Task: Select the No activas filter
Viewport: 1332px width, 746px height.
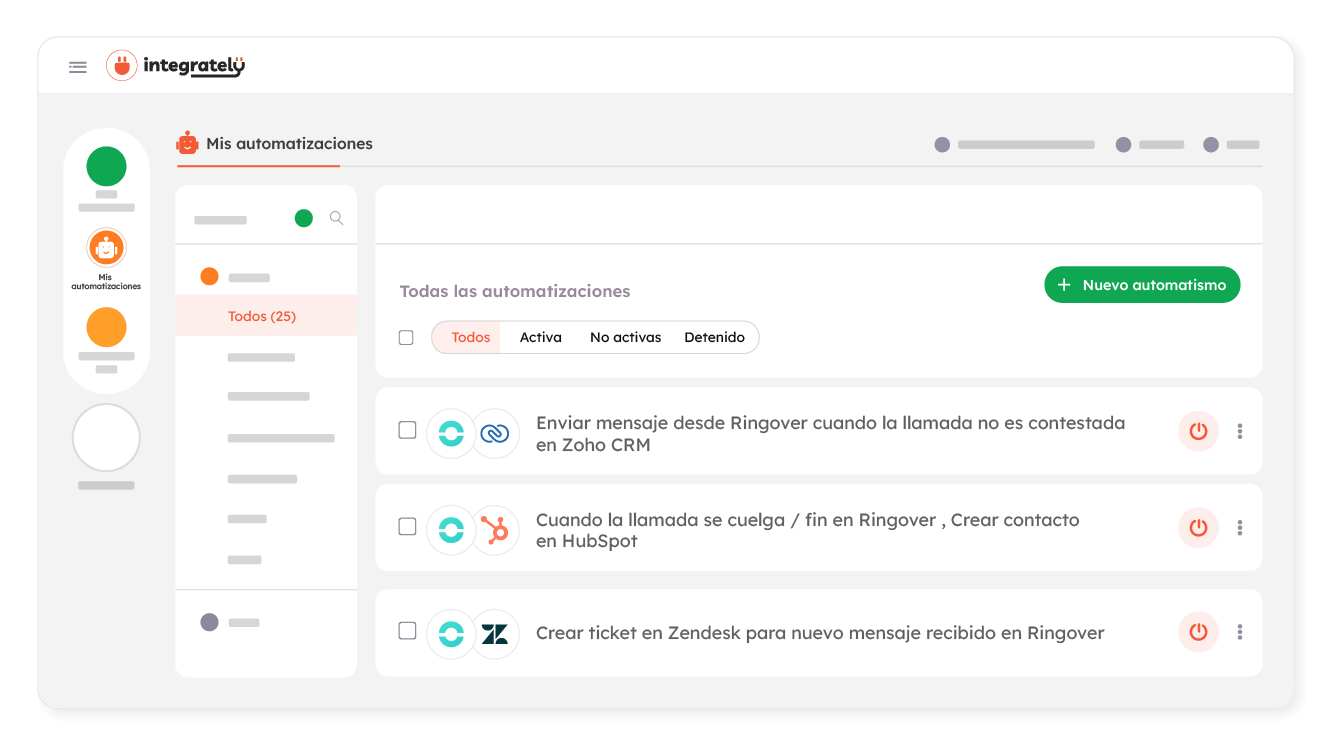Action: tap(625, 337)
